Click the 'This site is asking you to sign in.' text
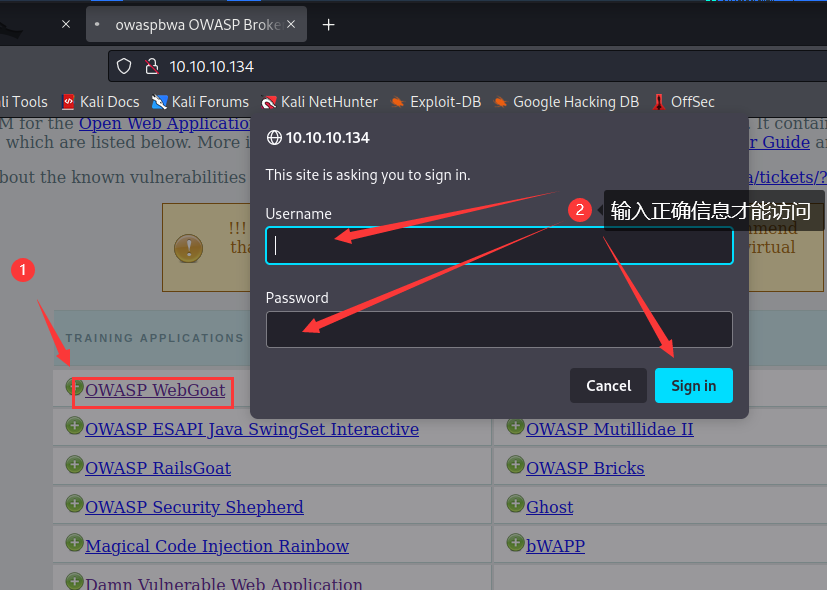827x590 pixels. point(368,175)
